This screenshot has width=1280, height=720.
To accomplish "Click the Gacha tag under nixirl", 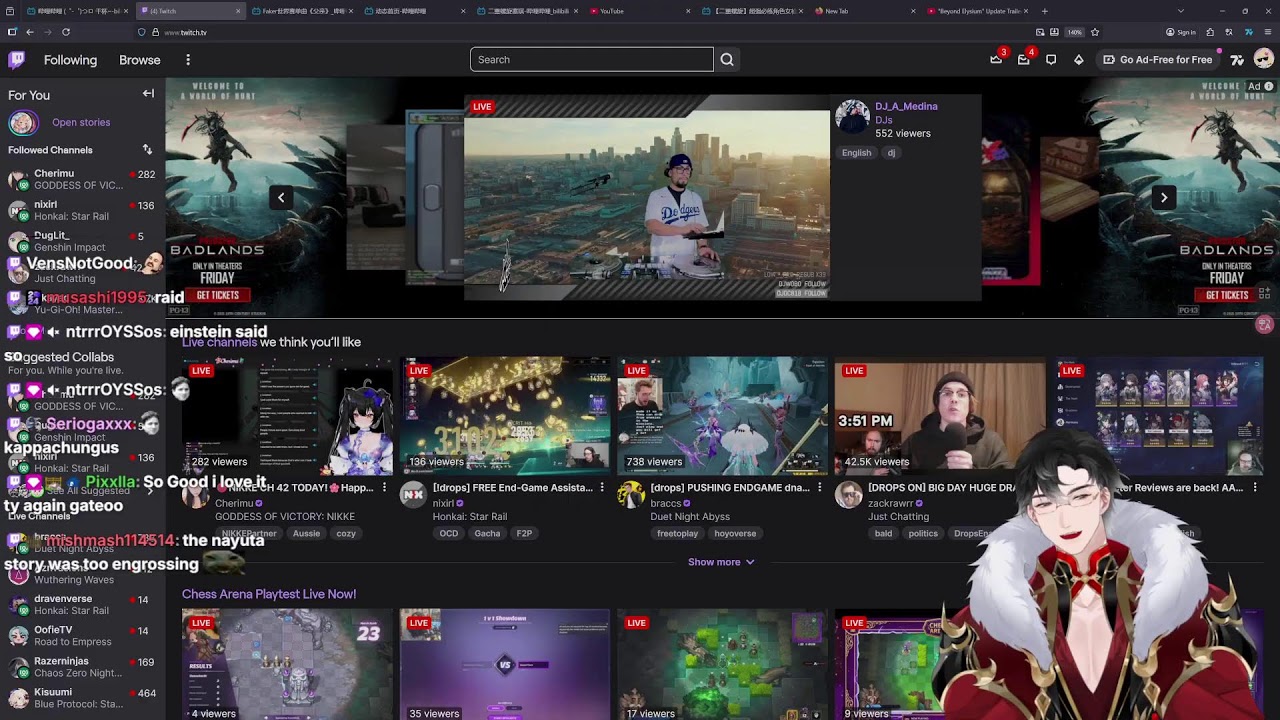I will pyautogui.click(x=487, y=534).
